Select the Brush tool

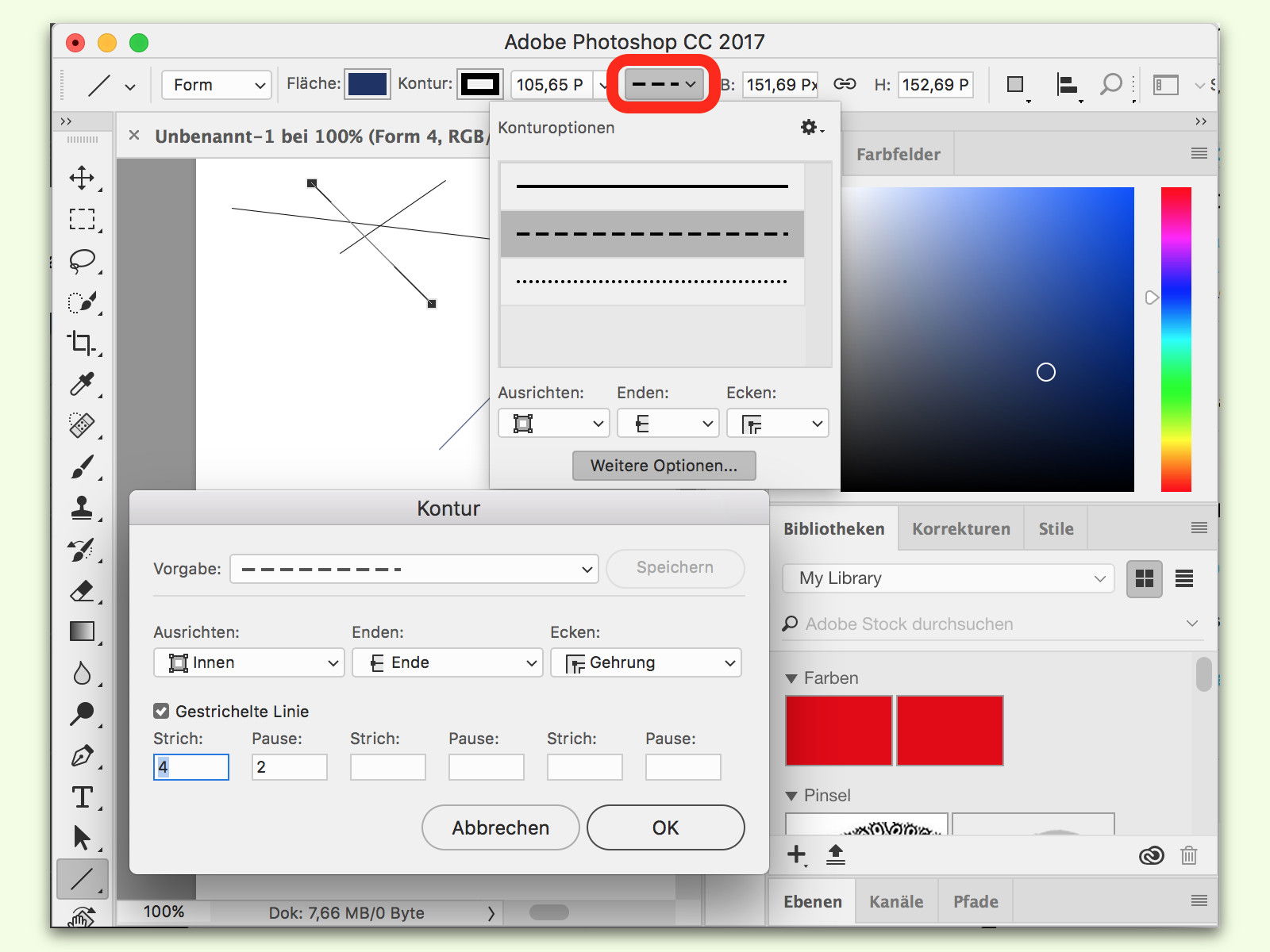pyautogui.click(x=82, y=466)
